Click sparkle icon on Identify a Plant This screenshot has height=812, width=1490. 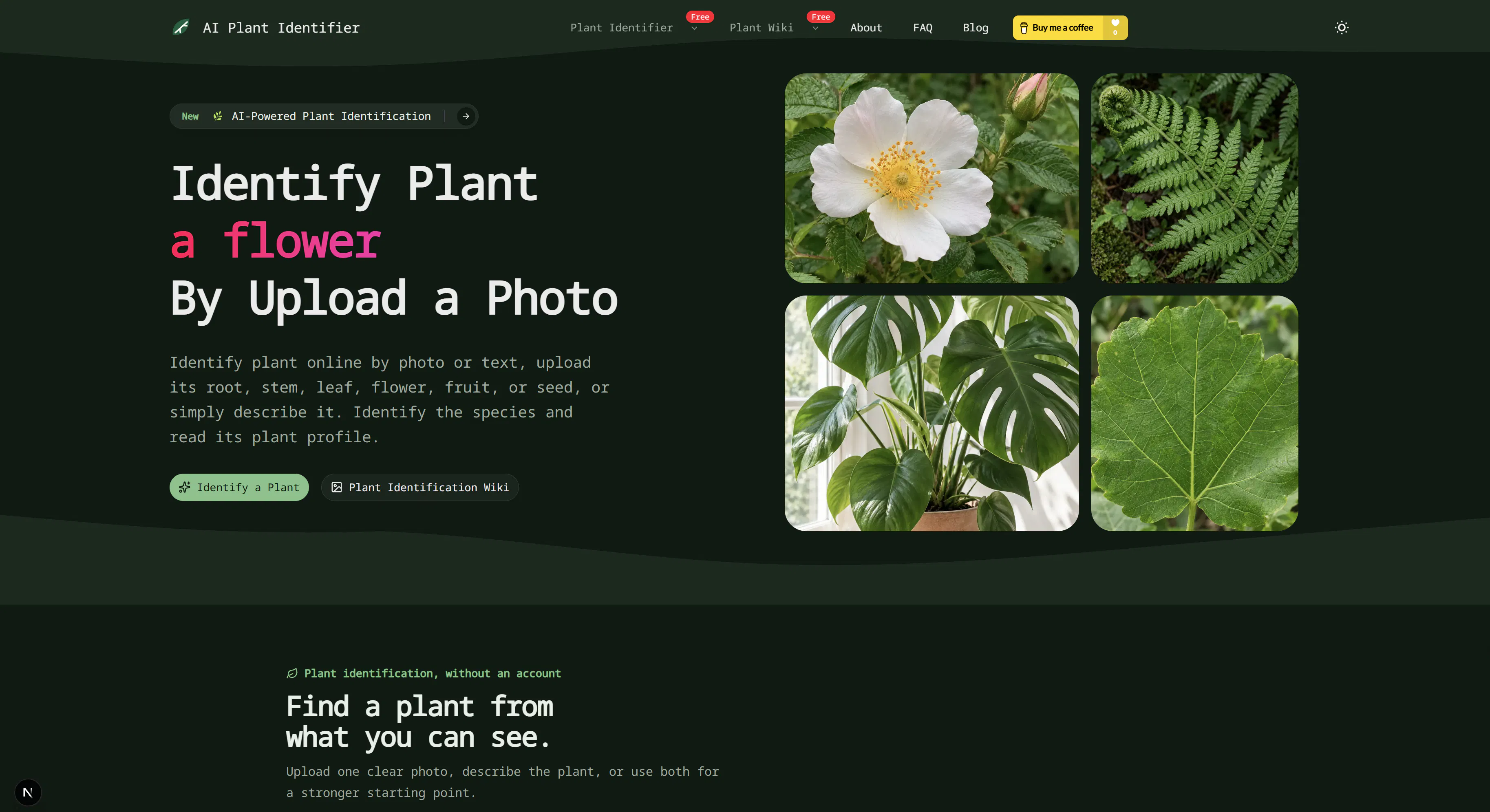185,487
